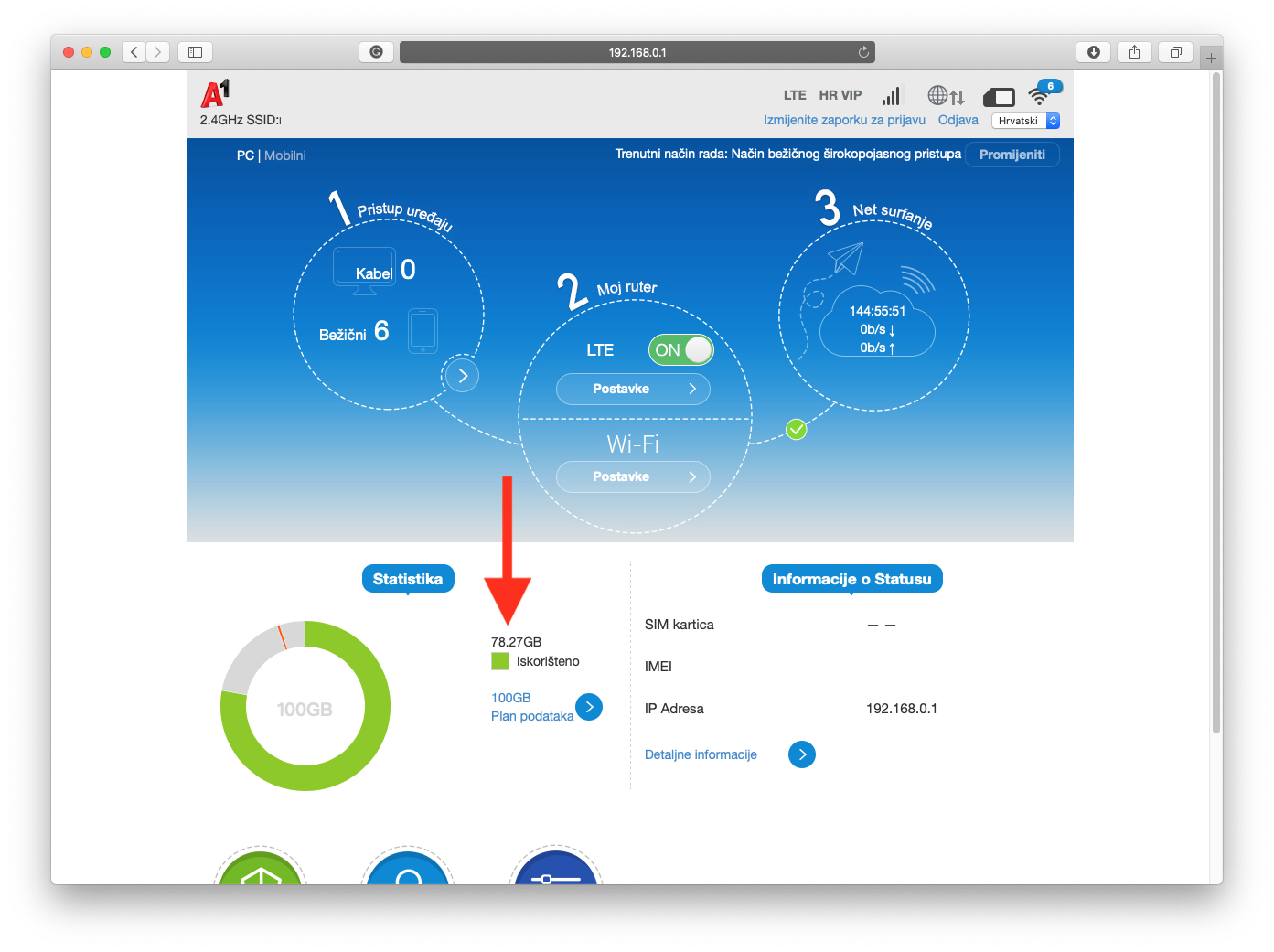The width and height of the screenshot is (1274, 952).
Task: Open the Hrvatski language dropdown
Action: coord(1025,121)
